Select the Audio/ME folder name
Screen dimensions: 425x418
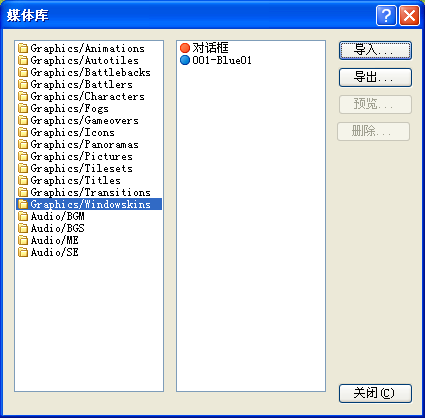pos(55,240)
